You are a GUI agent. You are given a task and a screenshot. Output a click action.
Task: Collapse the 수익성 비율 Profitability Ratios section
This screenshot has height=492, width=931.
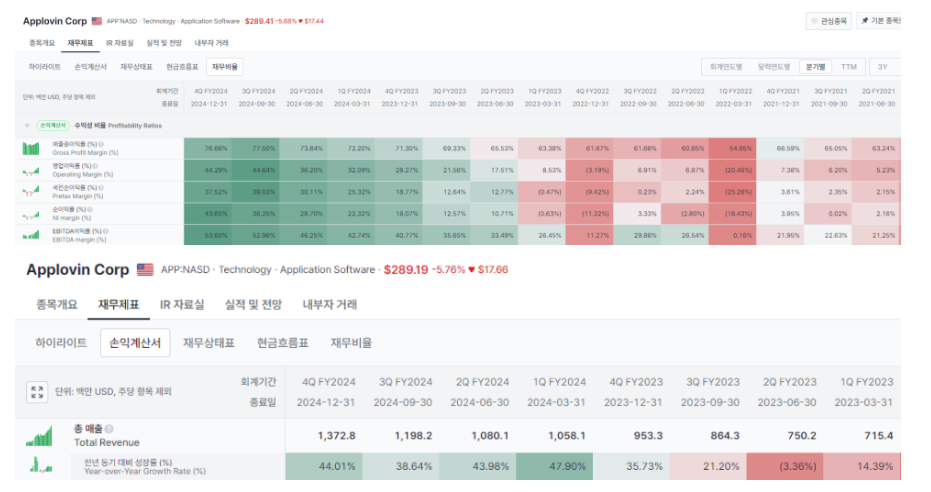[x=27, y=126]
